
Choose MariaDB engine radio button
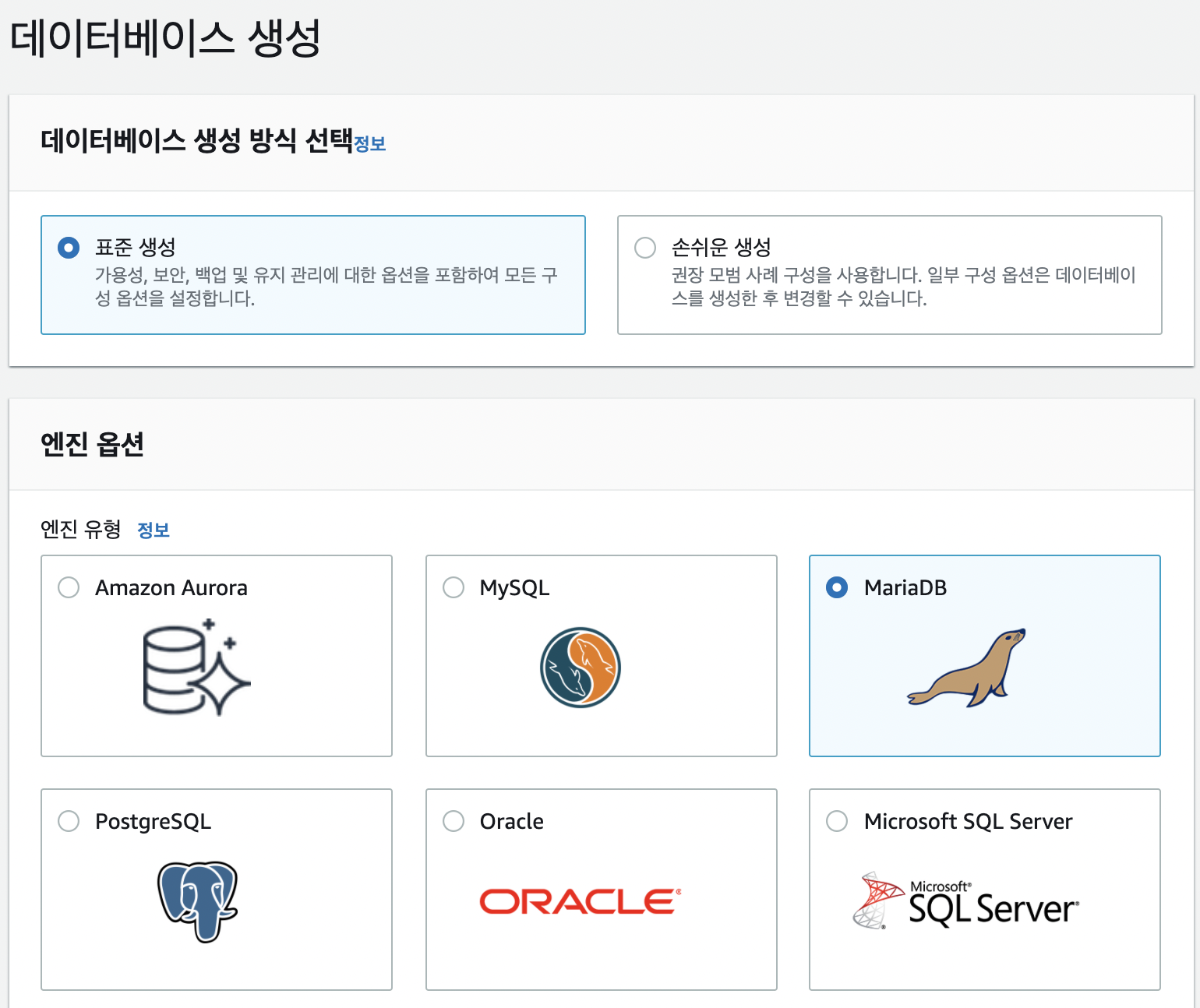click(837, 587)
